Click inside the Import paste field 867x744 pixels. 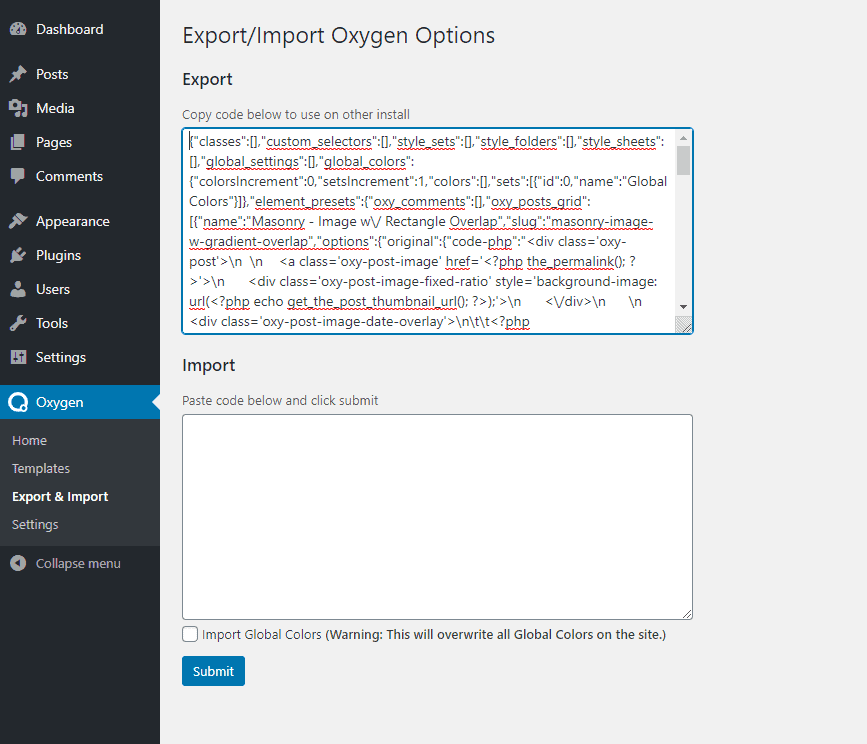point(436,516)
